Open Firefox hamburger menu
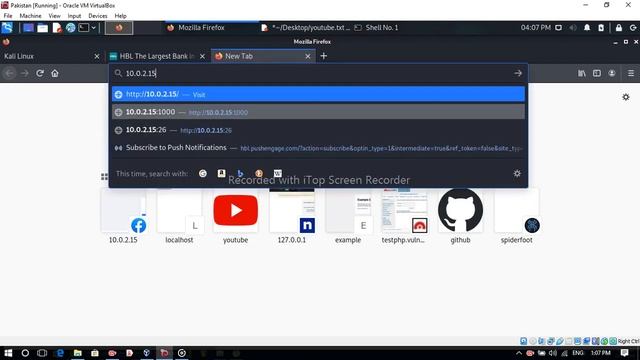The image size is (640, 360). click(631, 73)
